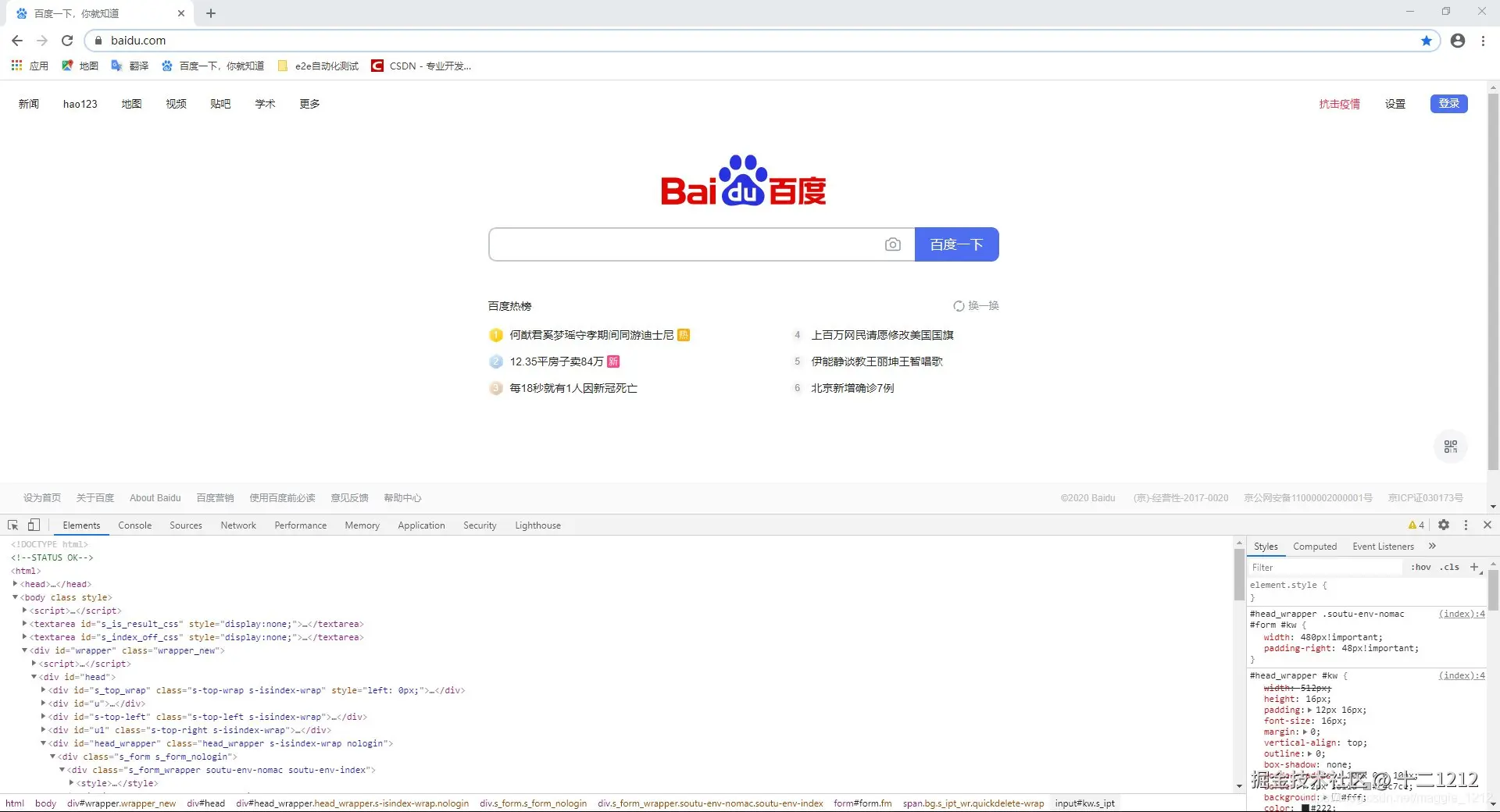Toggle the :hov pseudo-class panel
Viewport: 1500px width, 812px height.
click(x=1420, y=567)
